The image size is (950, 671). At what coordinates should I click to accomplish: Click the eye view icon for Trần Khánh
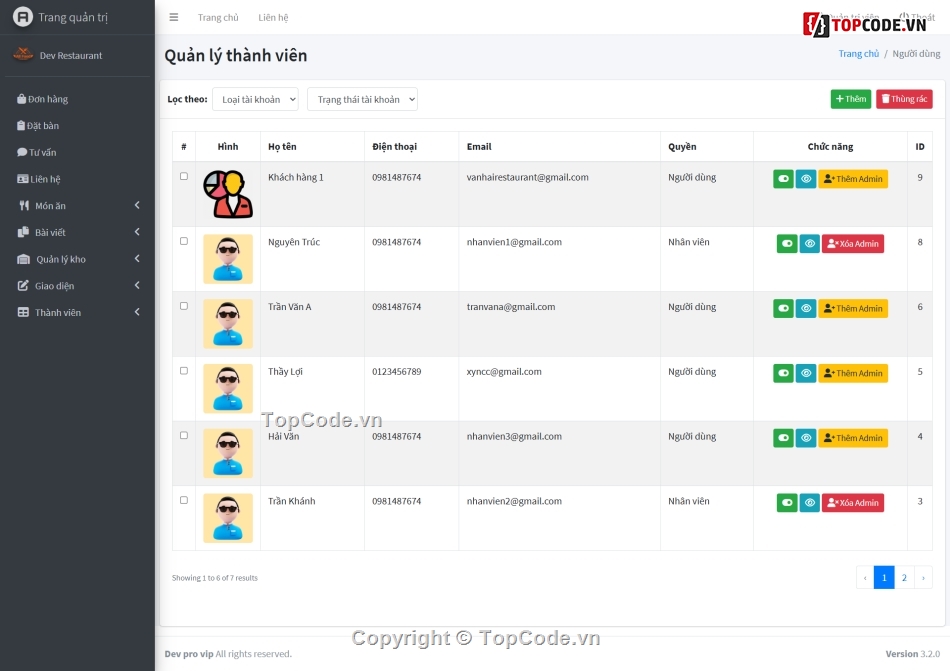(809, 503)
